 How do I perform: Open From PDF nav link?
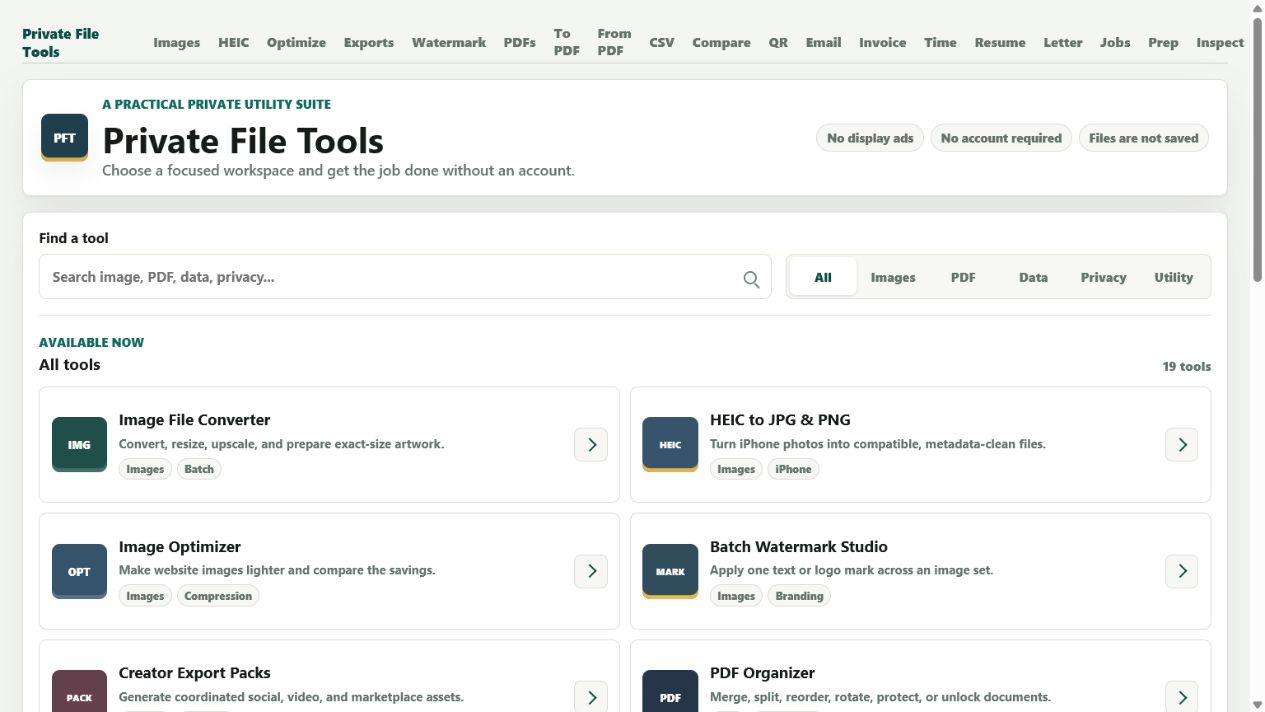click(x=614, y=42)
